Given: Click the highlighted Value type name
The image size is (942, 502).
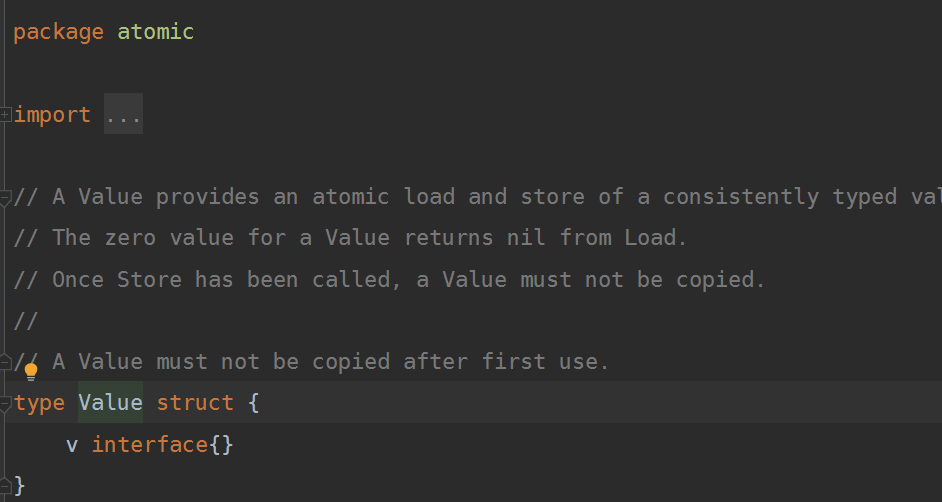Looking at the screenshot, I should (110, 403).
